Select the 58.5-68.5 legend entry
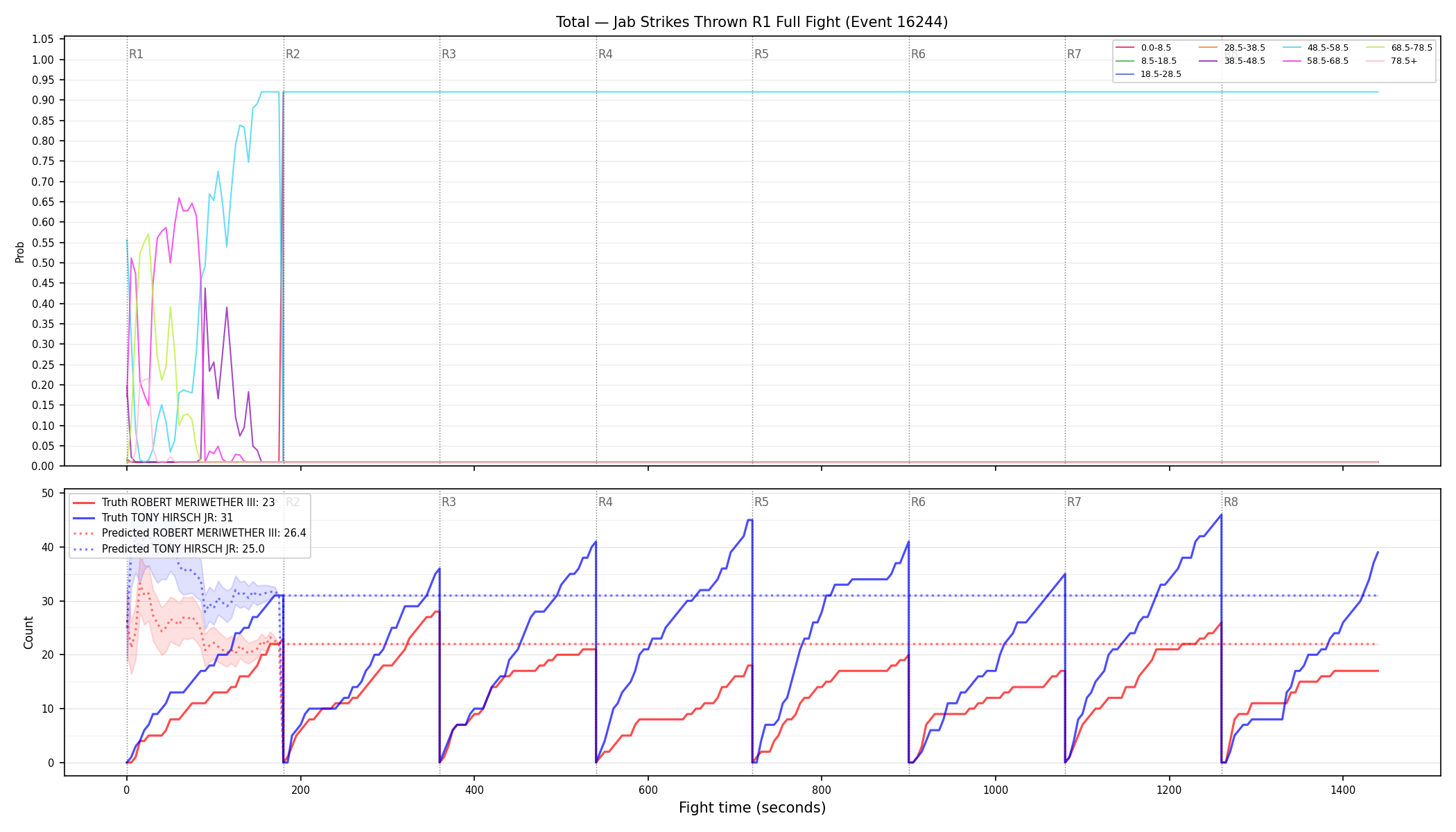 [1315, 61]
